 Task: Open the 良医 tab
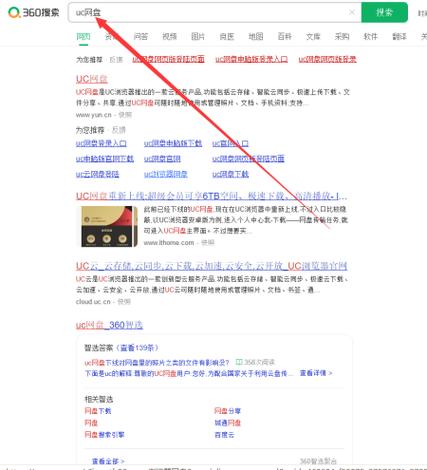[227, 36]
